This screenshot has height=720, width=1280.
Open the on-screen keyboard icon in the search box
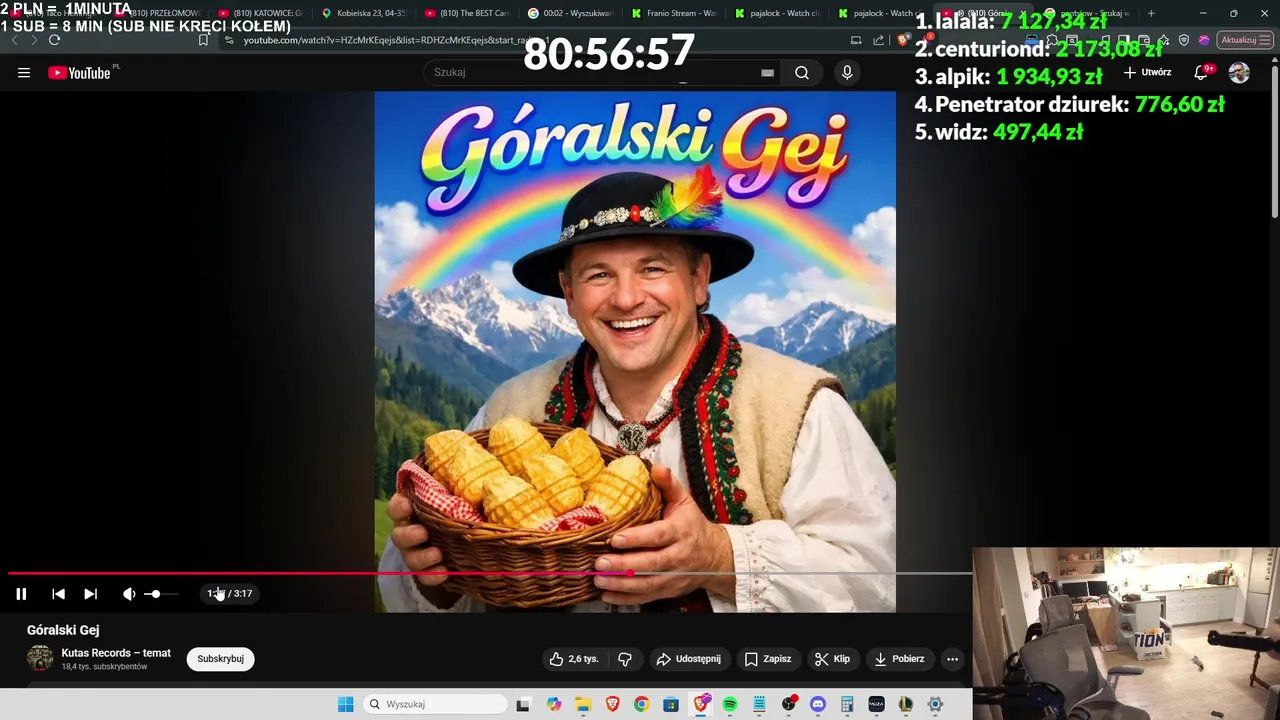(767, 73)
